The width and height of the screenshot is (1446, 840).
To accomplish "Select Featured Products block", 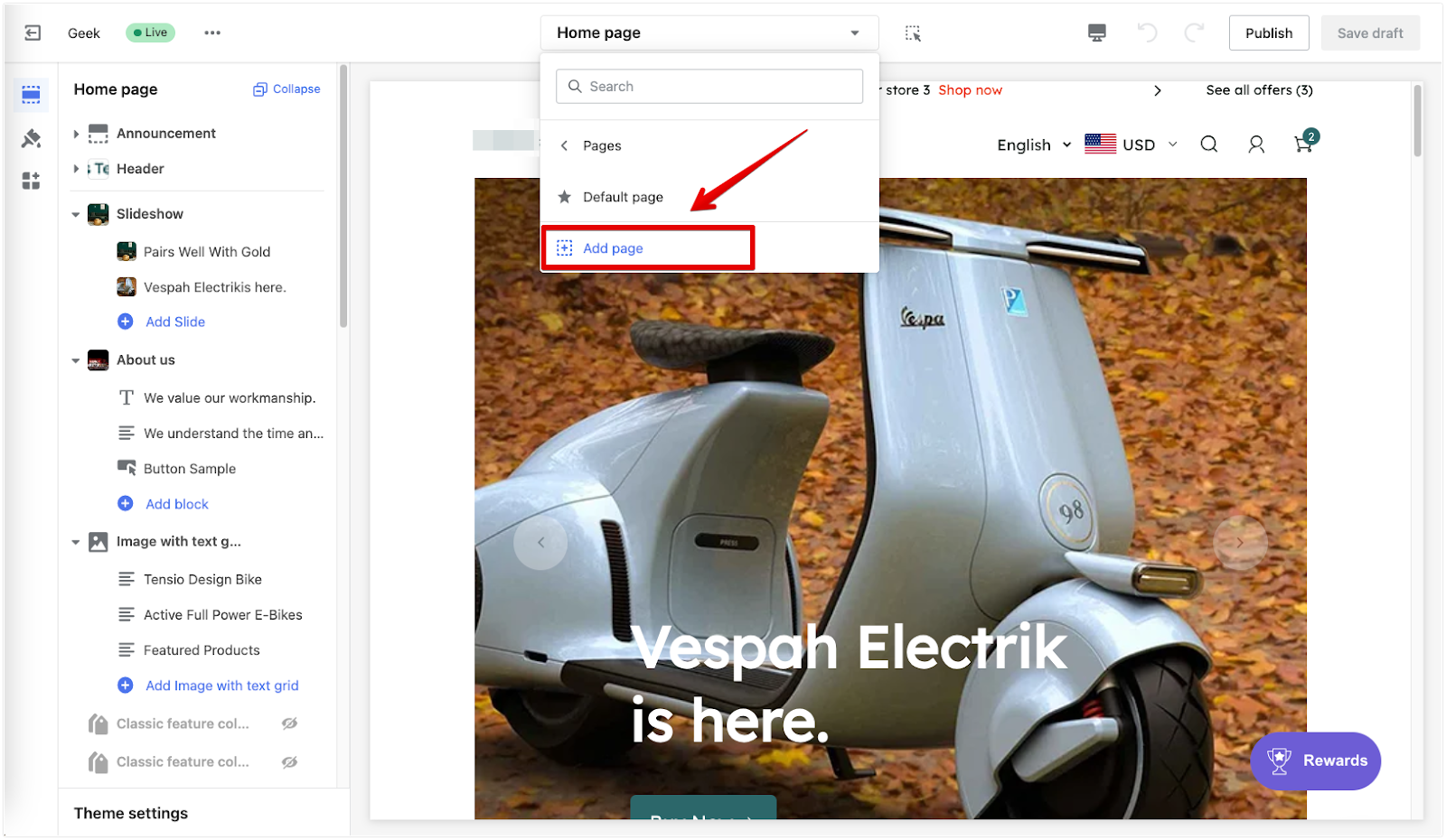I will (x=202, y=650).
